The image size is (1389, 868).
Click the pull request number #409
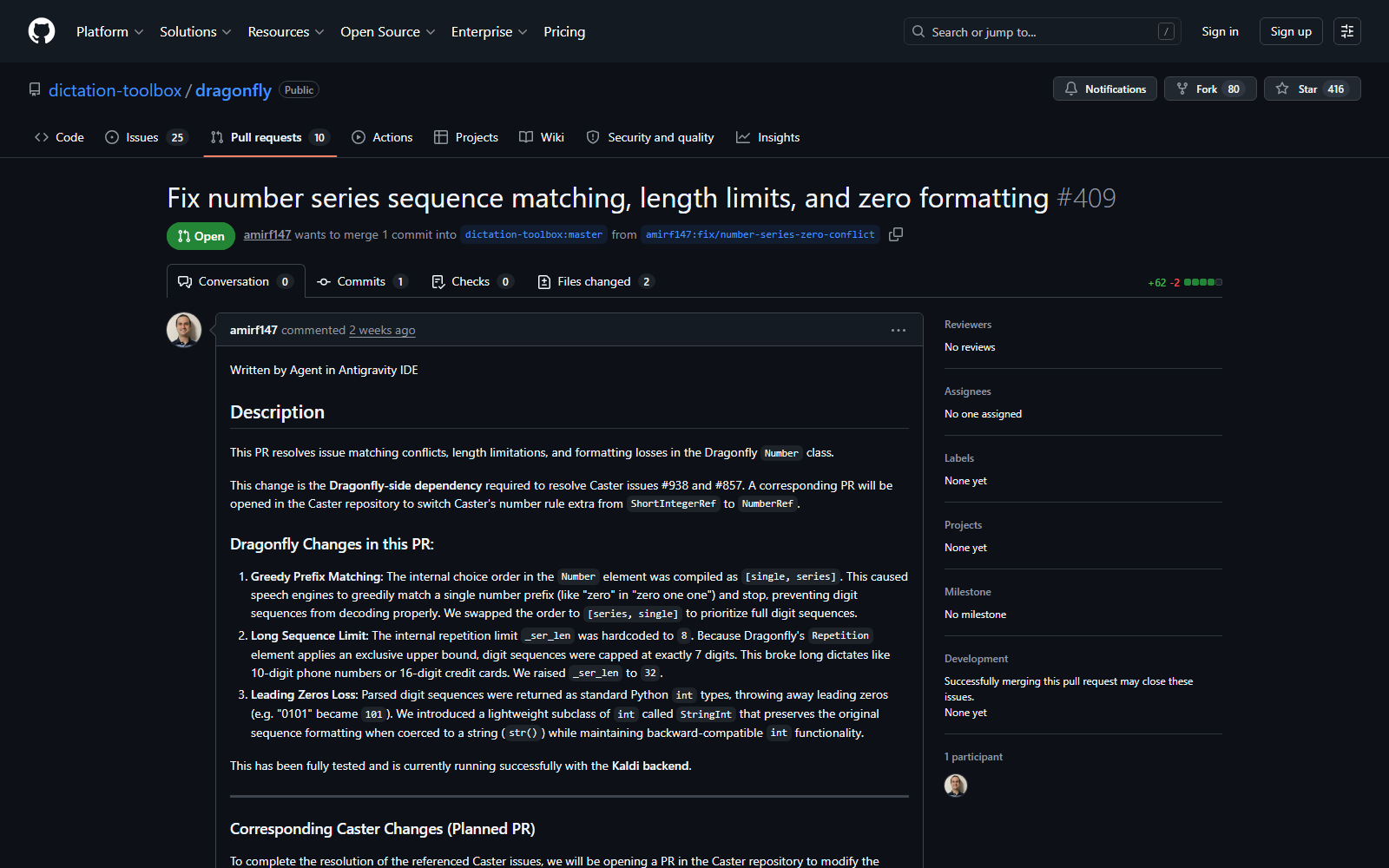[x=1086, y=198]
